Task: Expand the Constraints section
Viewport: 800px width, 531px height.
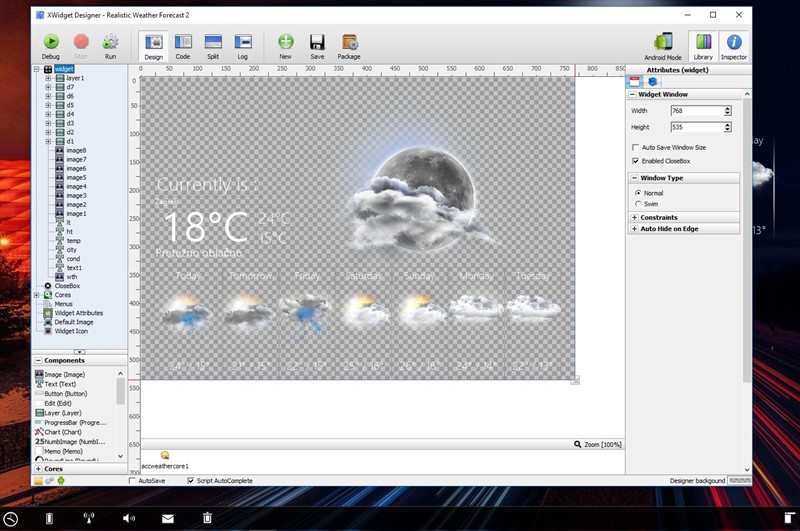Action: coord(635,217)
